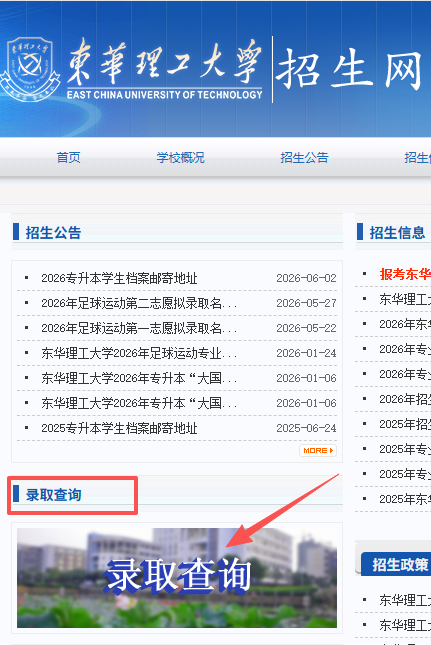
Task: Open 东华理工大学2026年足球运动专业 announcement
Action: coord(139,353)
